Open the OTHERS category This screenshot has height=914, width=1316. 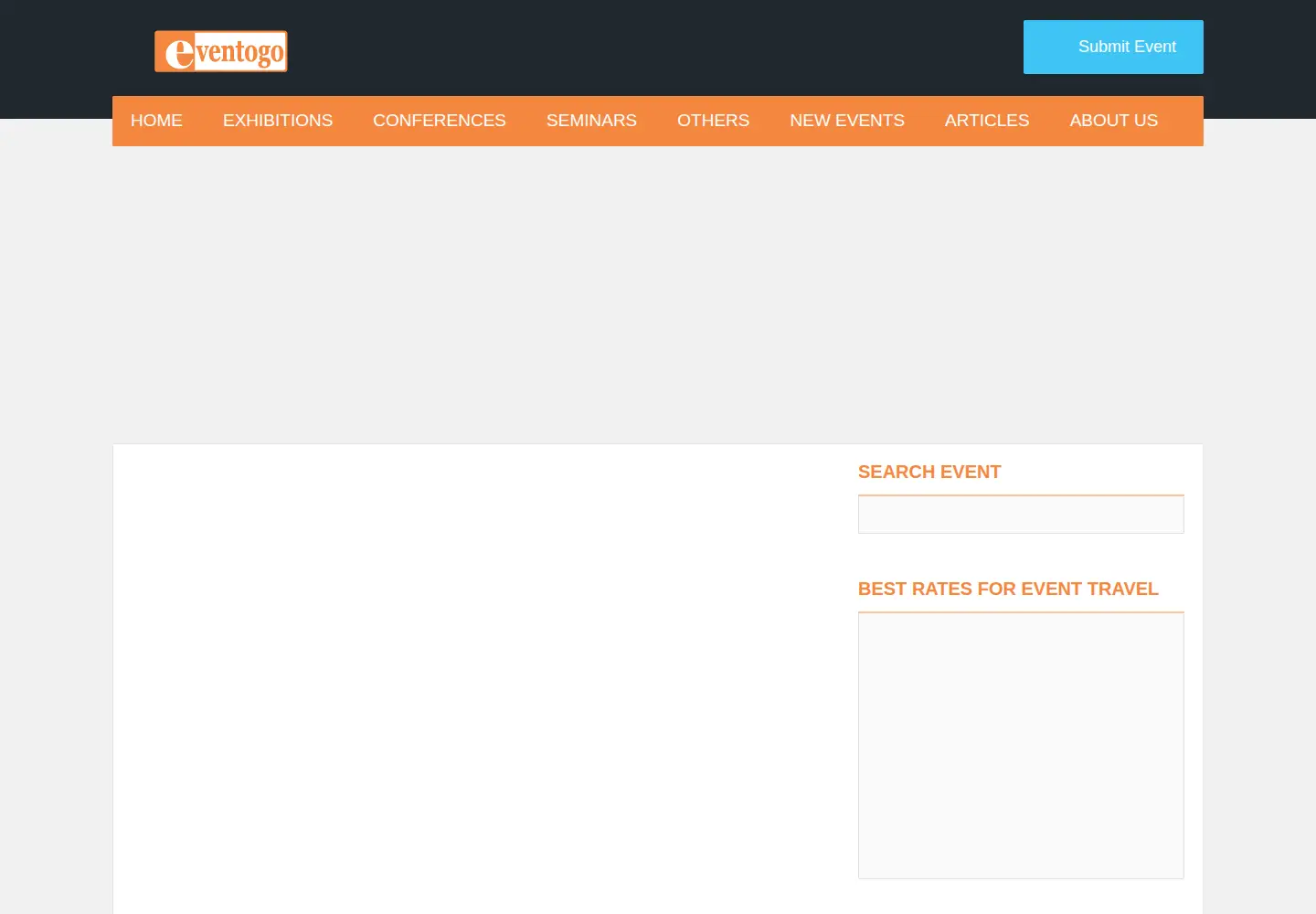(x=713, y=121)
